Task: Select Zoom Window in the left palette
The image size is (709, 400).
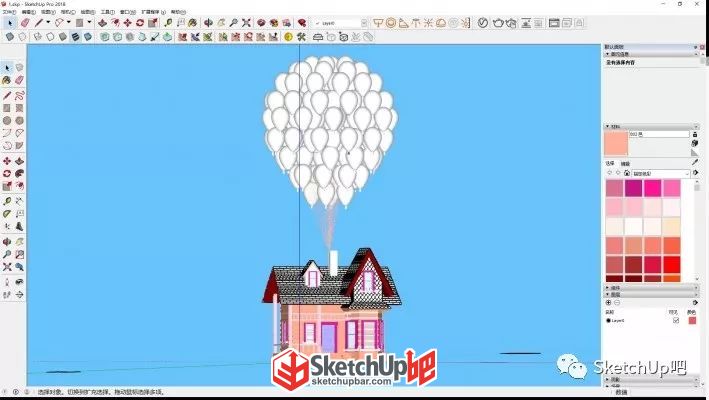Action: tap(19, 255)
